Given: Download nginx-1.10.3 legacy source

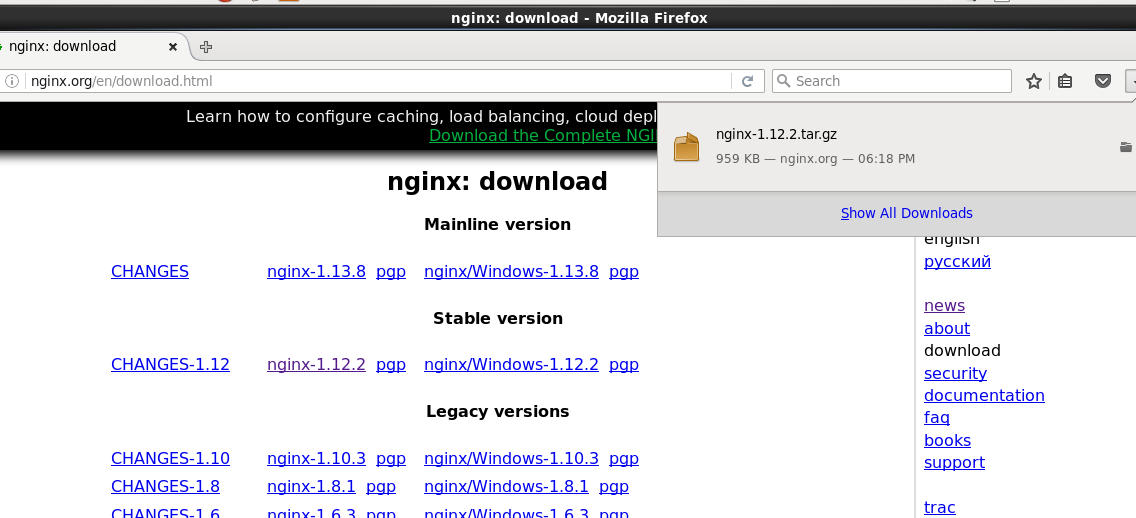Looking at the screenshot, I should (317, 459).
